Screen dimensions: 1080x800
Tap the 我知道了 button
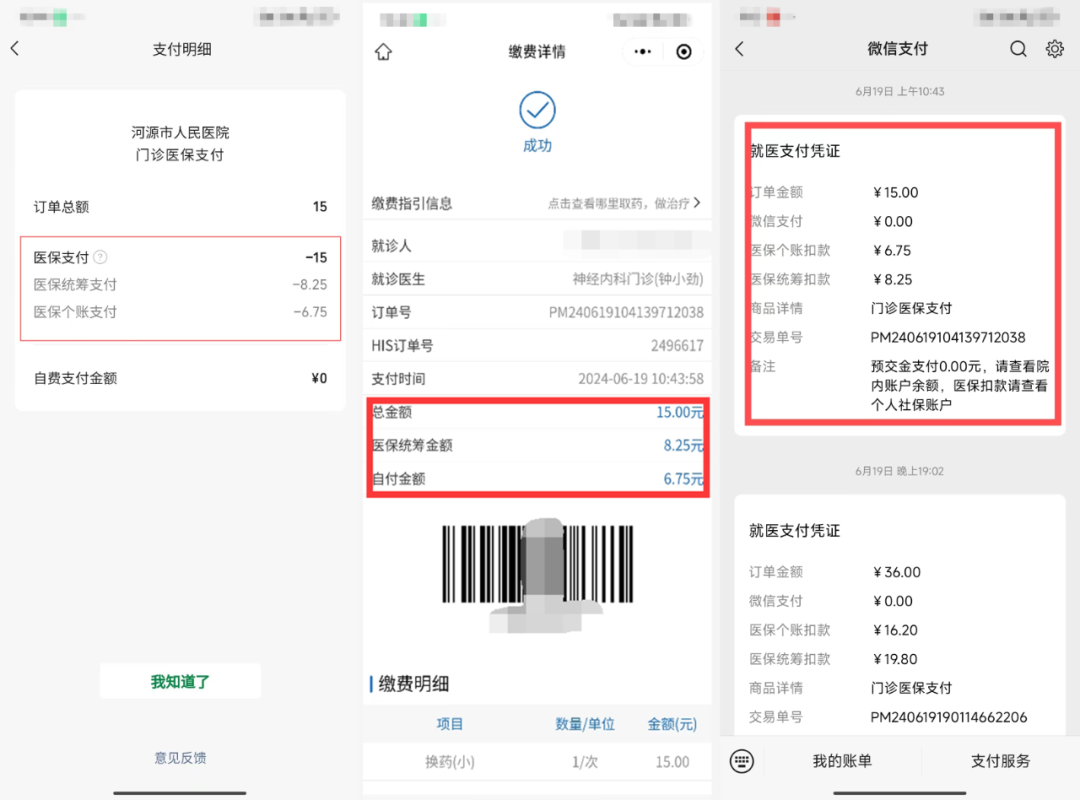[180, 681]
